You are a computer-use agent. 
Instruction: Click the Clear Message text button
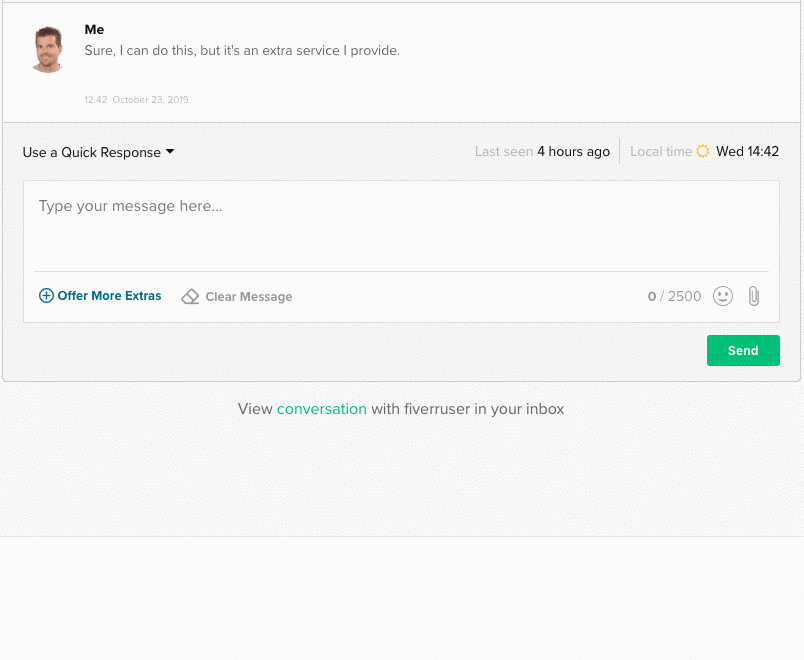[x=248, y=297]
